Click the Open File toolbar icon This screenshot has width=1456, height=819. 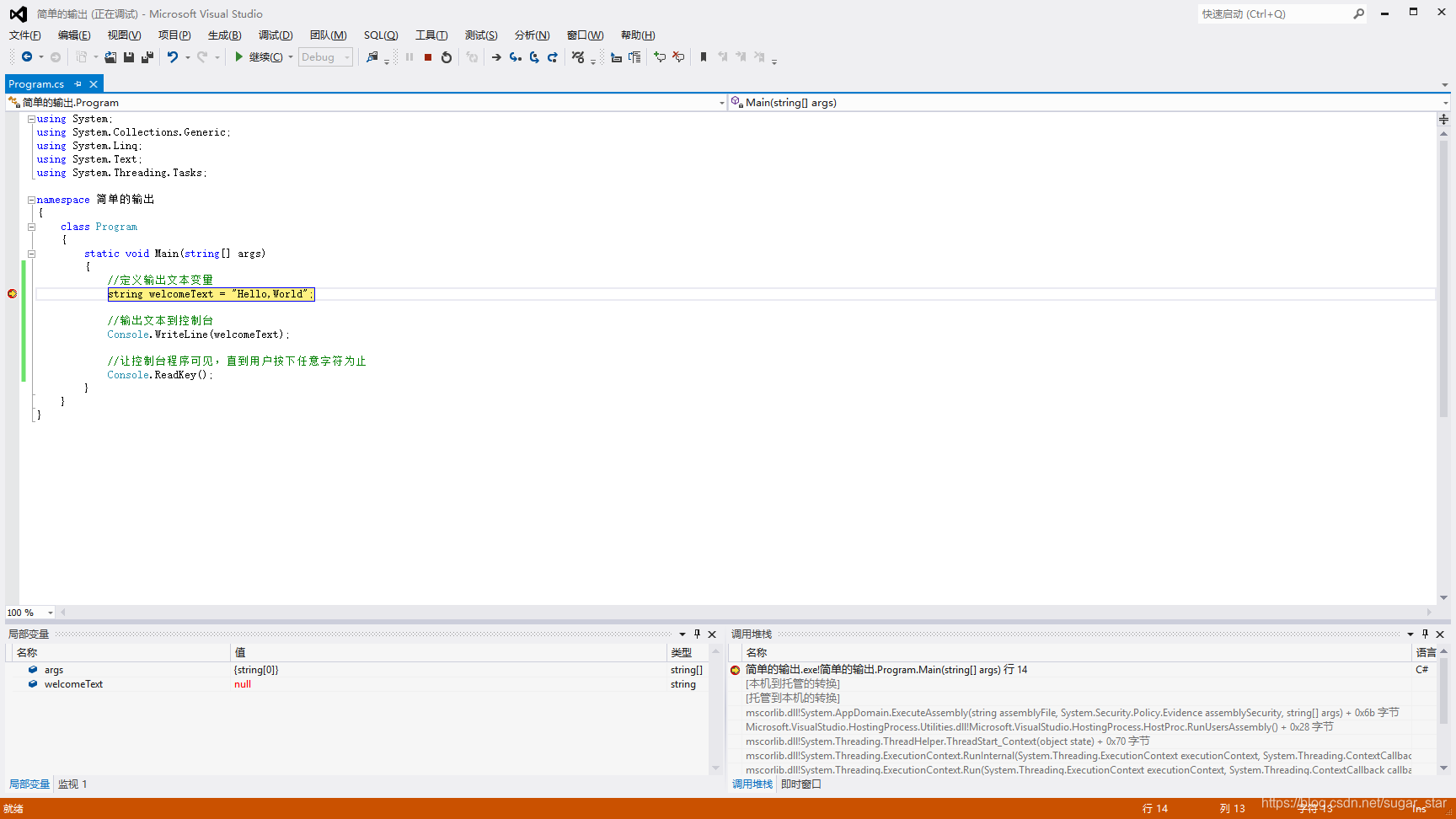tap(110, 57)
